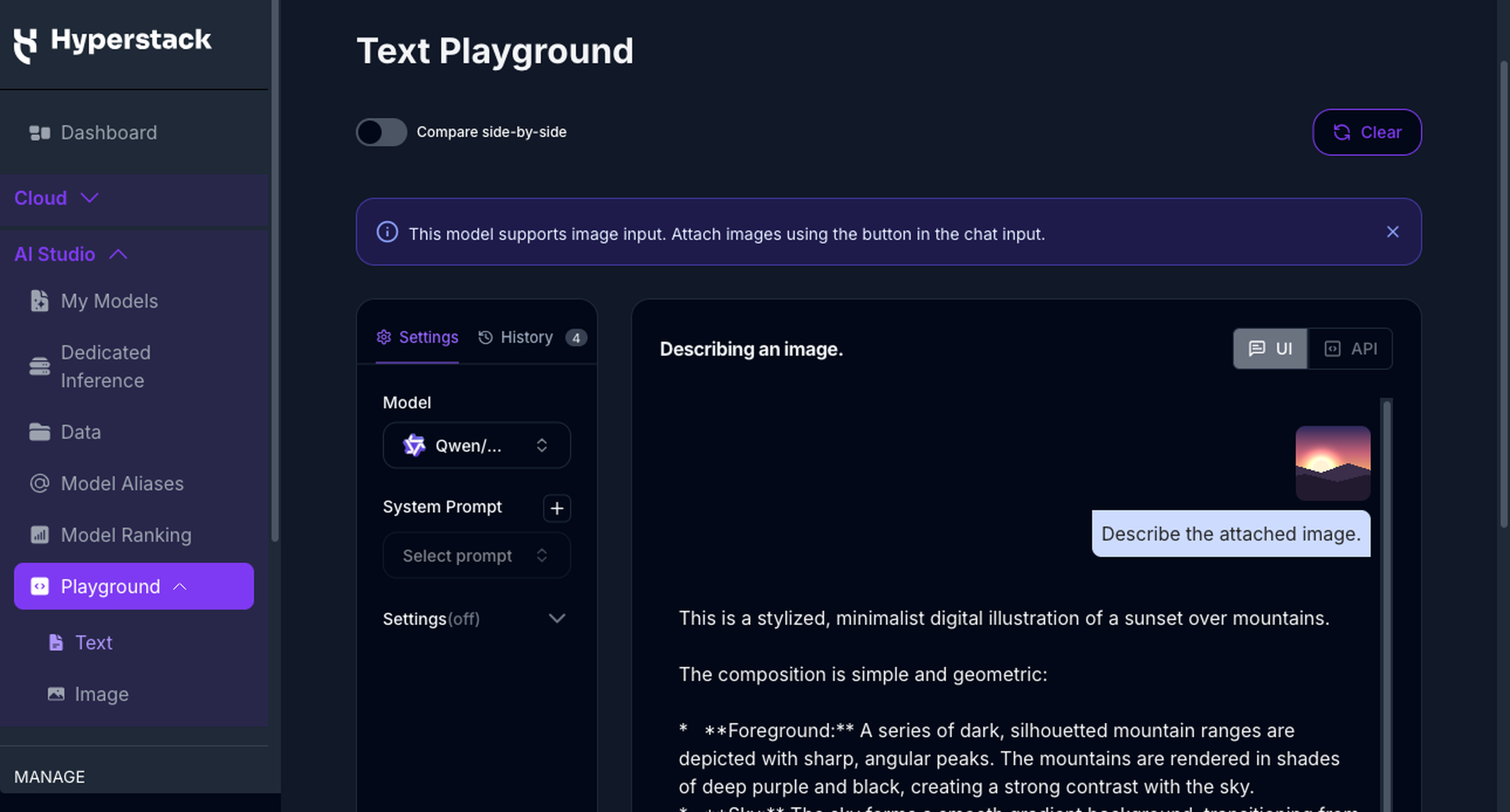Viewport: 1510px width, 812px height.
Task: Dismiss the image input info banner
Action: click(1393, 232)
